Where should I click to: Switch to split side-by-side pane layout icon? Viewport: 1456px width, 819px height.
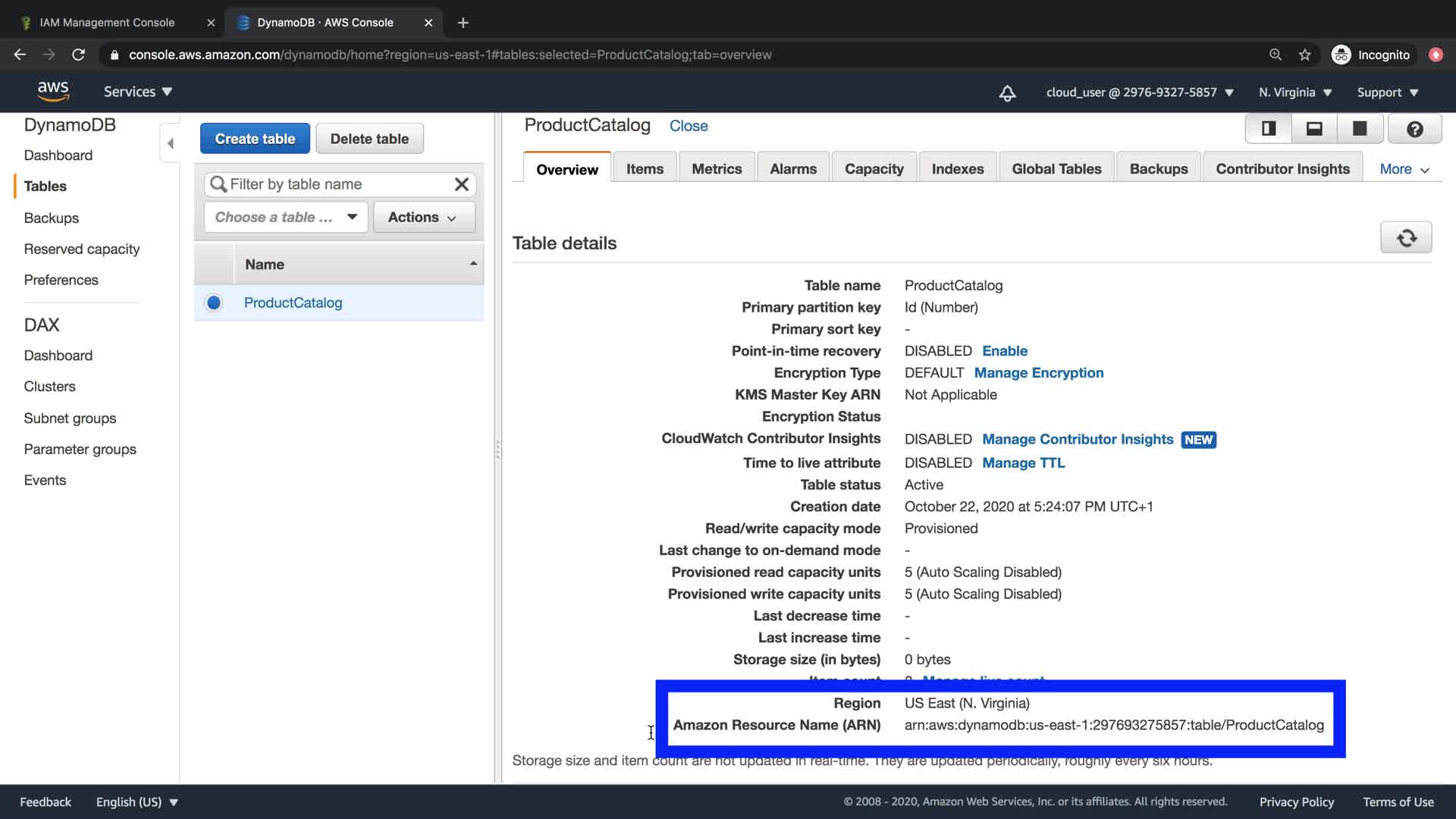[x=1269, y=129]
